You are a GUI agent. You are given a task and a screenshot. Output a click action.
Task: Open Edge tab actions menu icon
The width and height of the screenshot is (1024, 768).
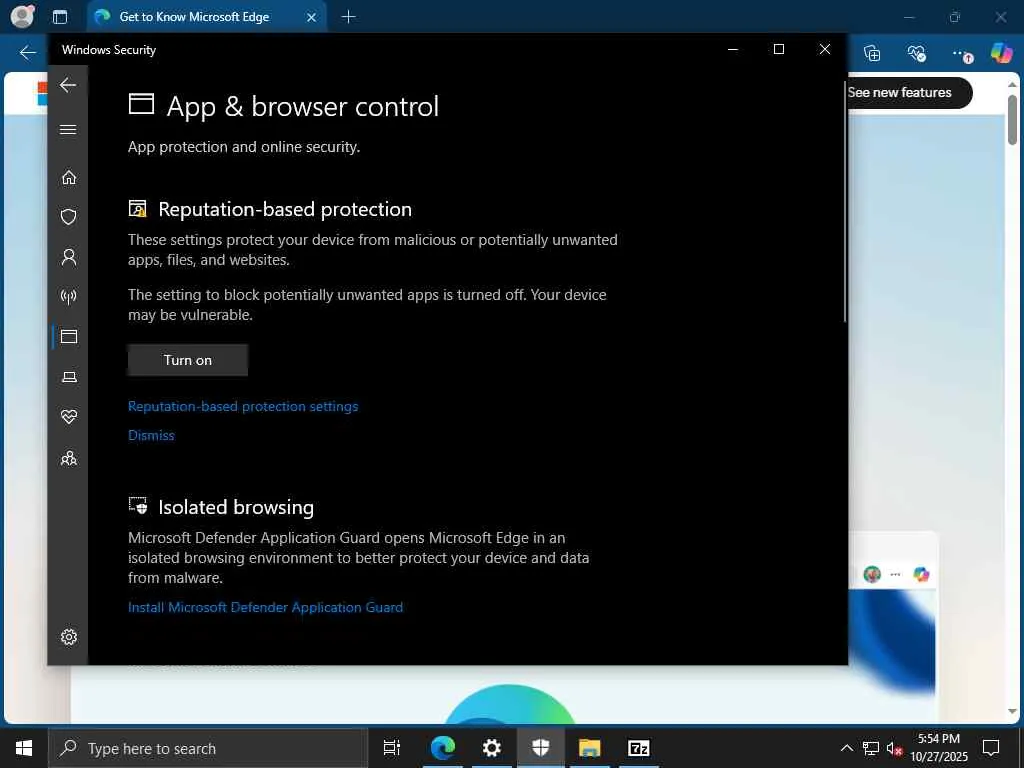point(60,17)
